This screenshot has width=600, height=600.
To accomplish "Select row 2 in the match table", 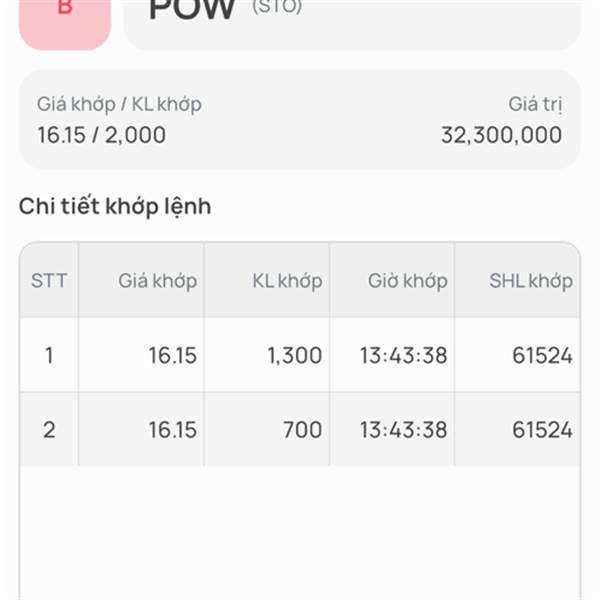I will (x=300, y=429).
